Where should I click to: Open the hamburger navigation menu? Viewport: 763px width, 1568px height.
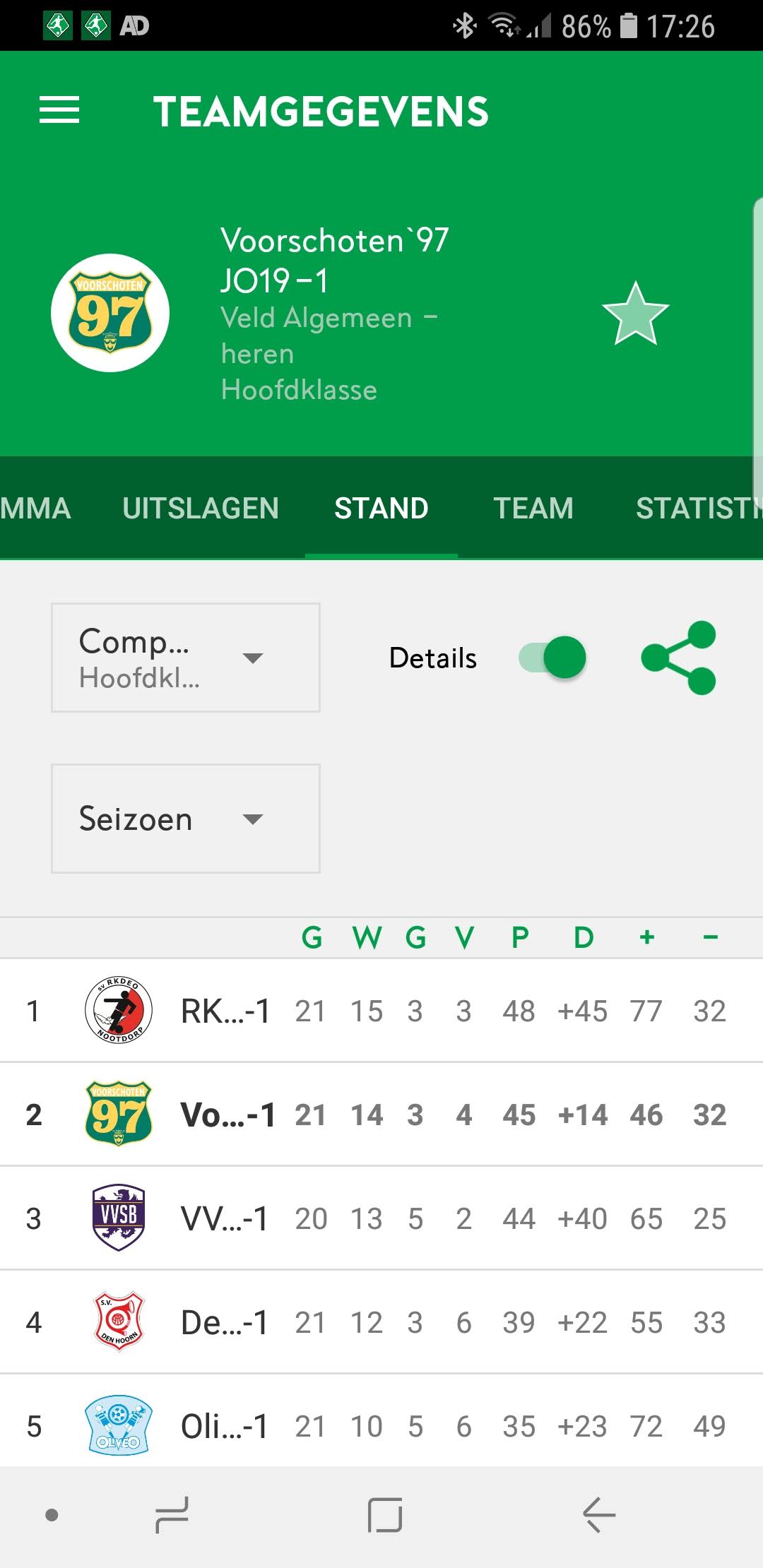tap(59, 110)
